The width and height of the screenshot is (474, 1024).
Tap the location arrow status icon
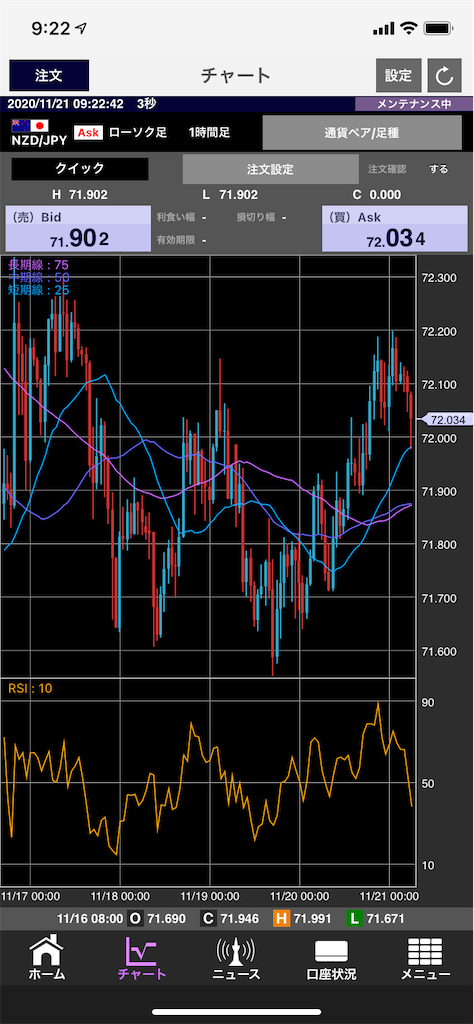point(81,28)
